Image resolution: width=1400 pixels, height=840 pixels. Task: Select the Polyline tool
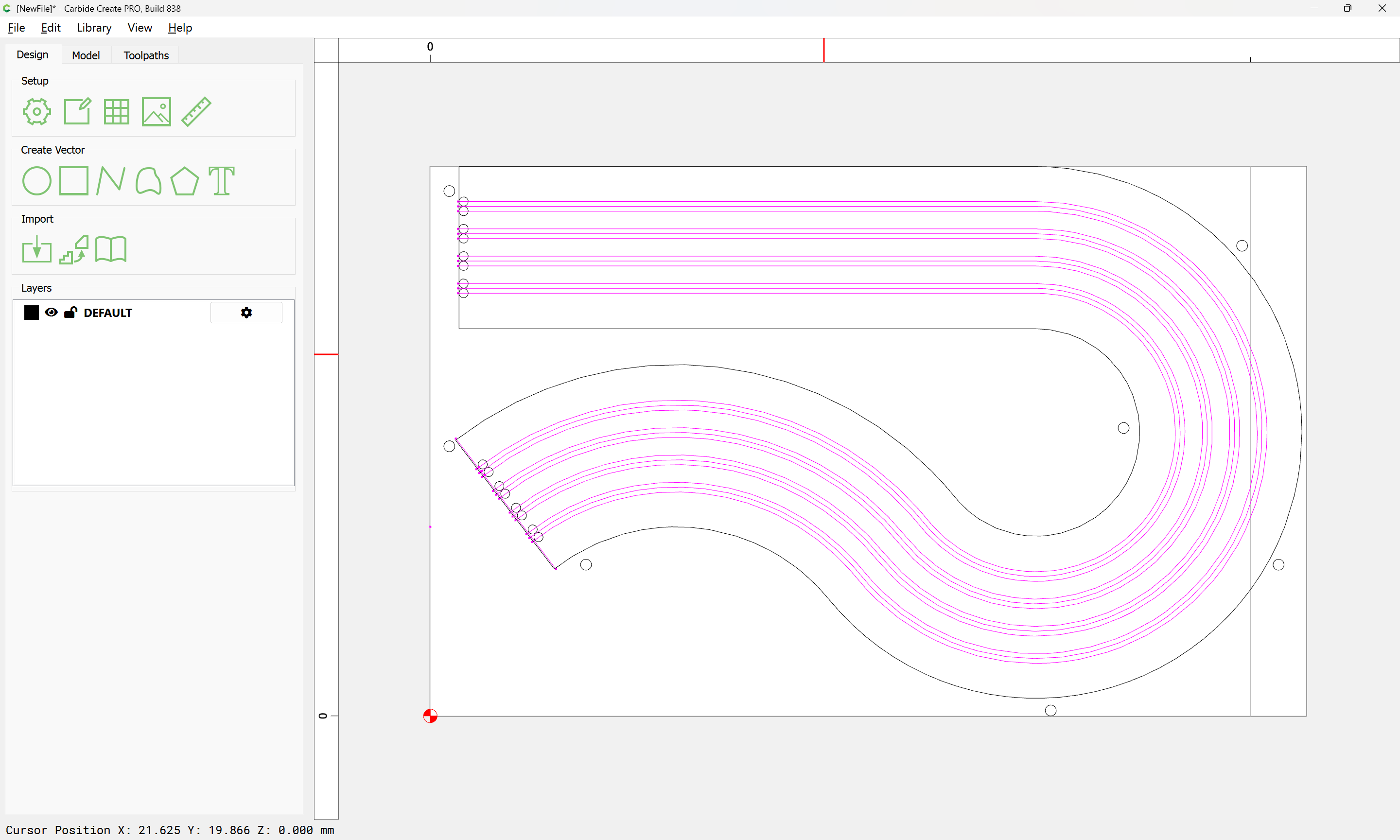click(x=110, y=181)
